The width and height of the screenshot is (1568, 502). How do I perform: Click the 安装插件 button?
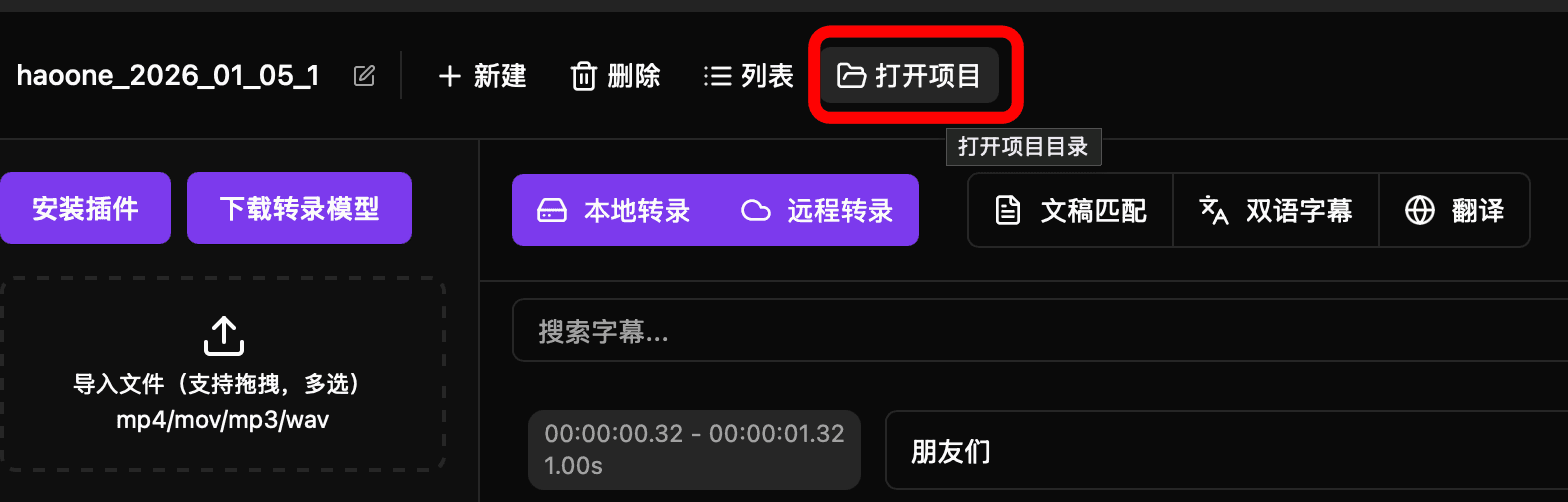[84, 208]
